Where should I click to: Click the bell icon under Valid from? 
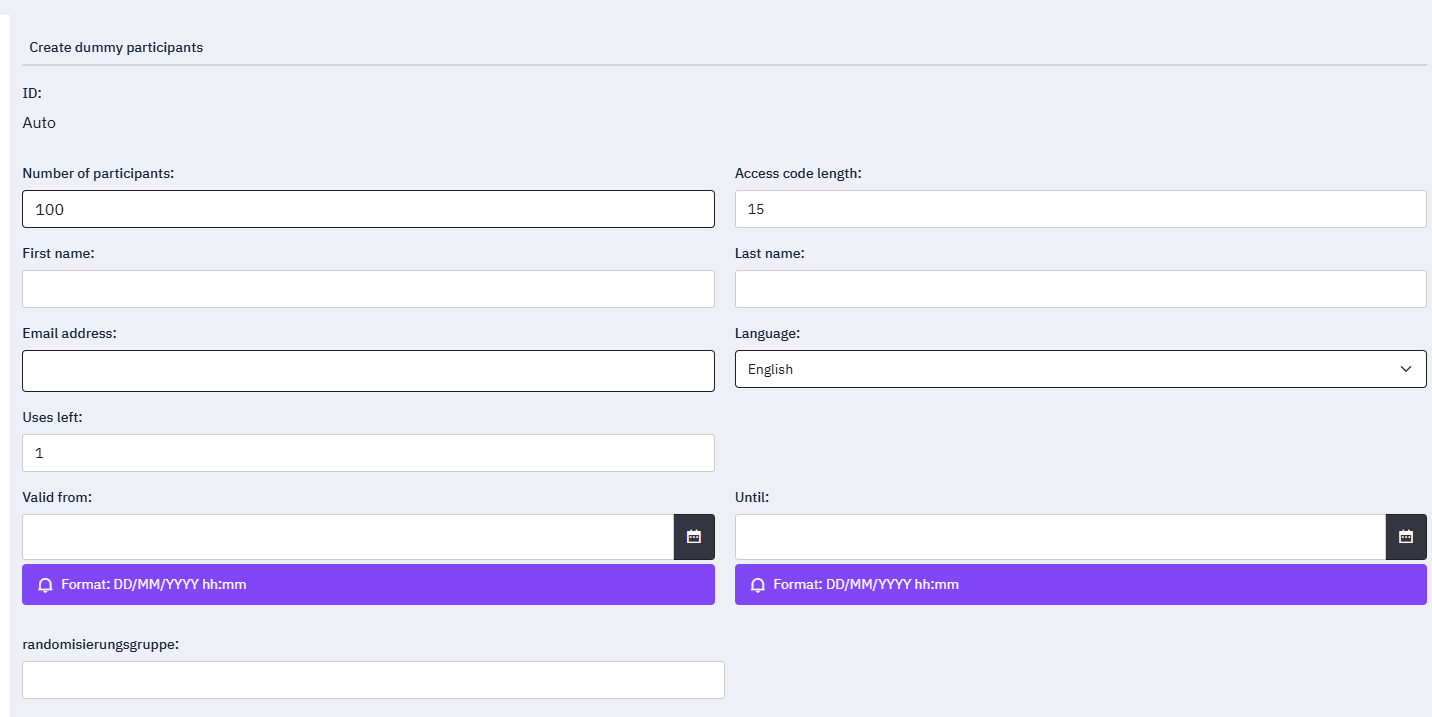[45, 585]
